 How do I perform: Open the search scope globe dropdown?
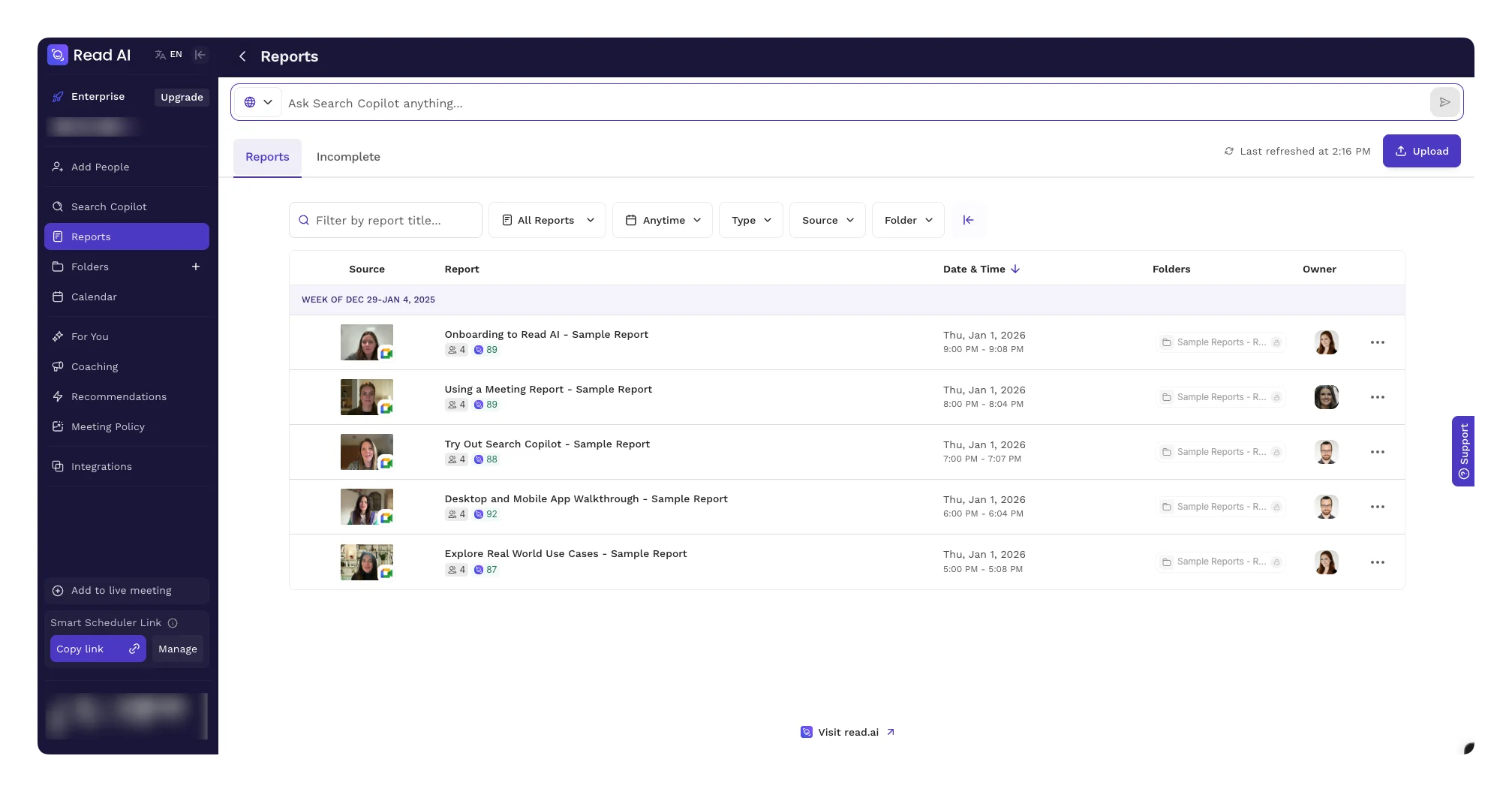tap(257, 102)
